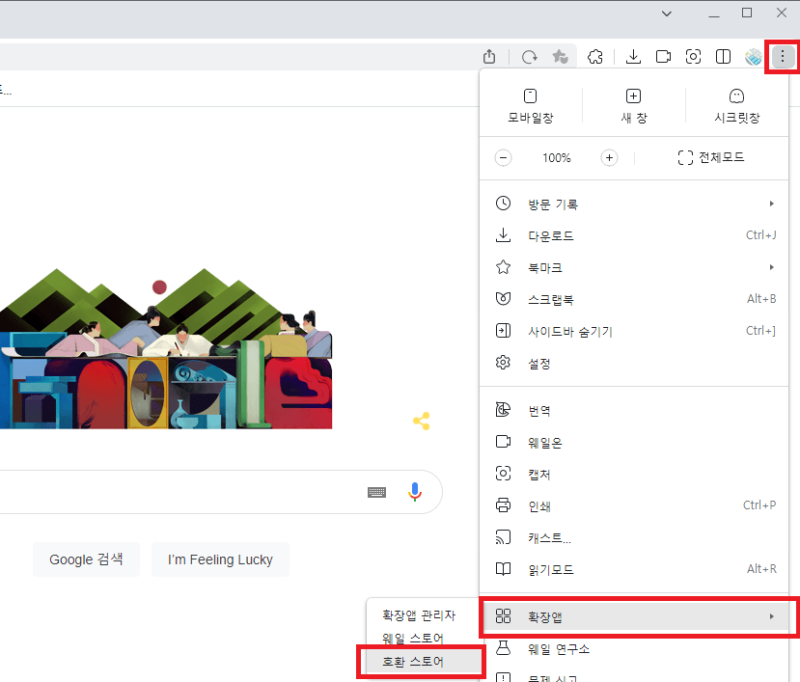Click the profile avatar icon in toolbar

coord(753,56)
